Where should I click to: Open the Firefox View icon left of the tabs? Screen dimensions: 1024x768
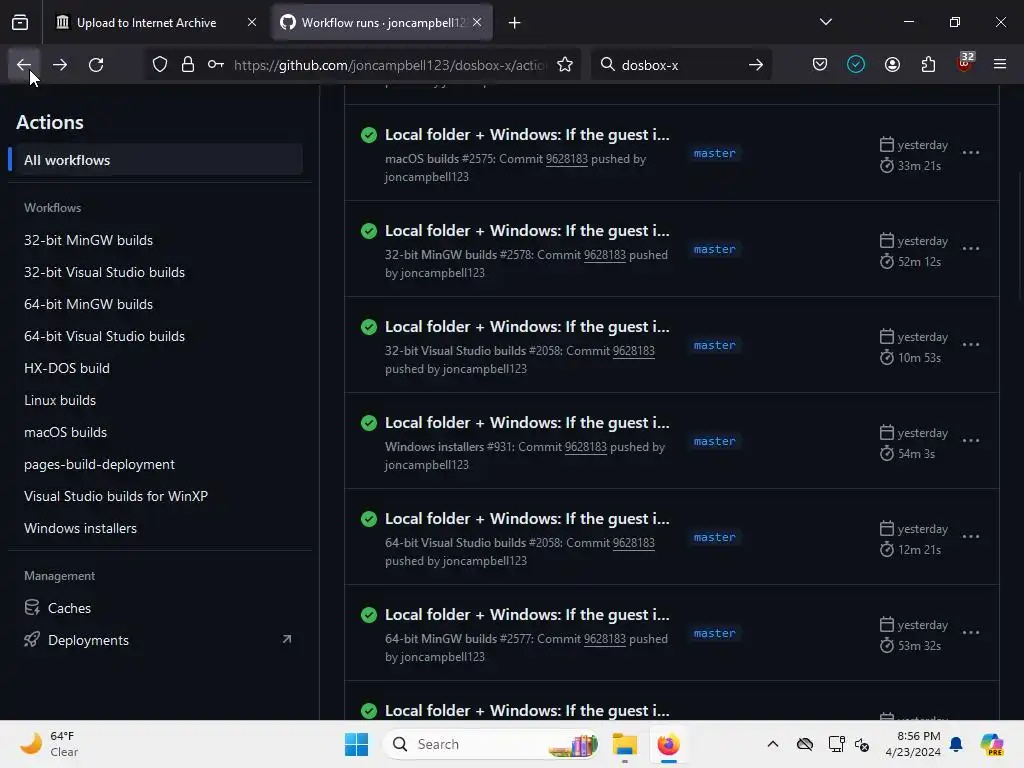click(20, 22)
